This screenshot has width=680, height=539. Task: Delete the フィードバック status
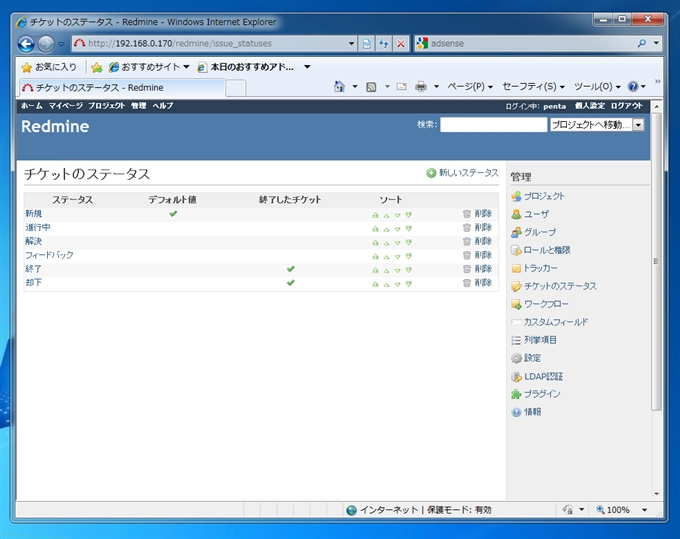pos(477,255)
